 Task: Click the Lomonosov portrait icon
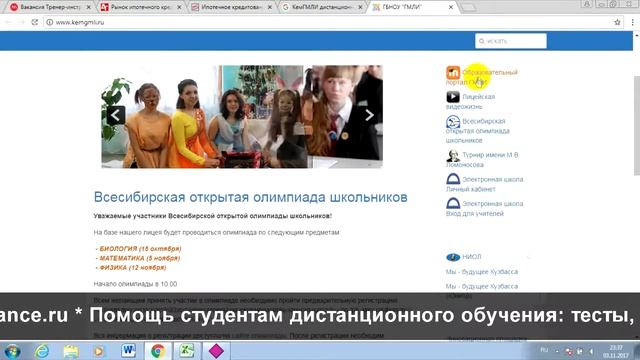coord(453,156)
